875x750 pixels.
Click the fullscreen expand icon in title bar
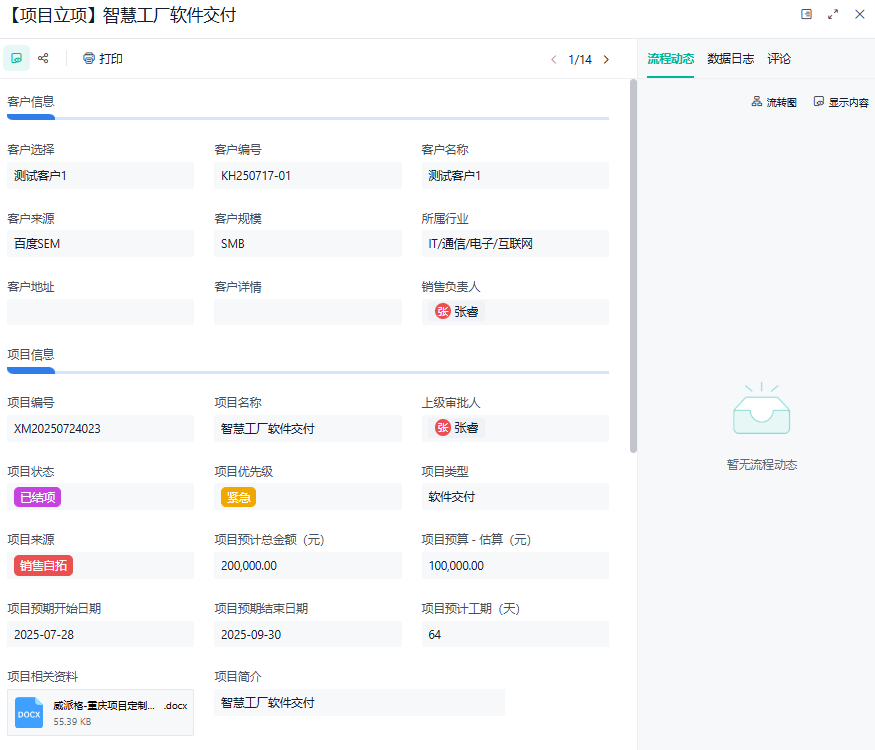point(833,14)
